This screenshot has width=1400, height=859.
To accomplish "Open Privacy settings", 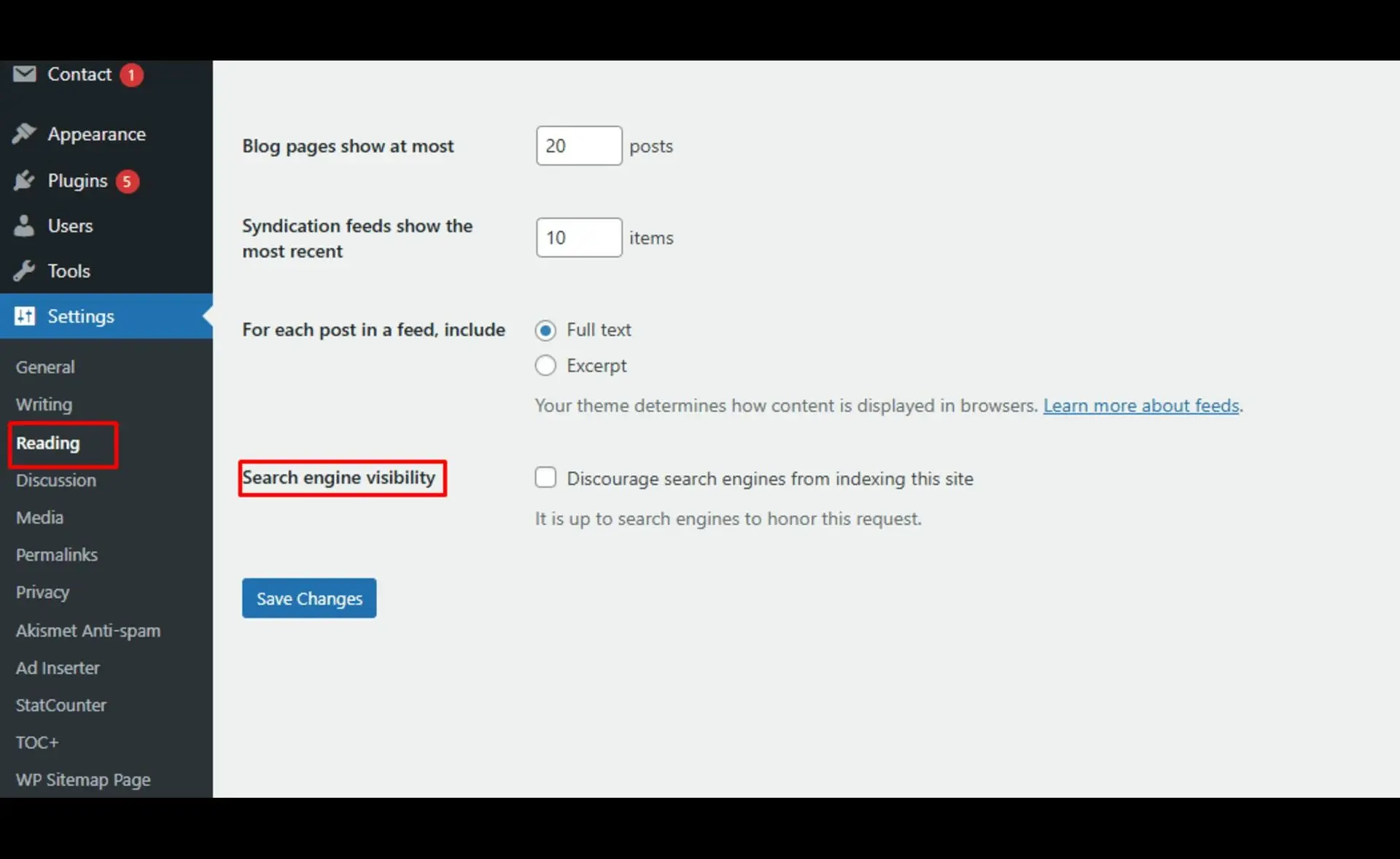I will tap(42, 592).
